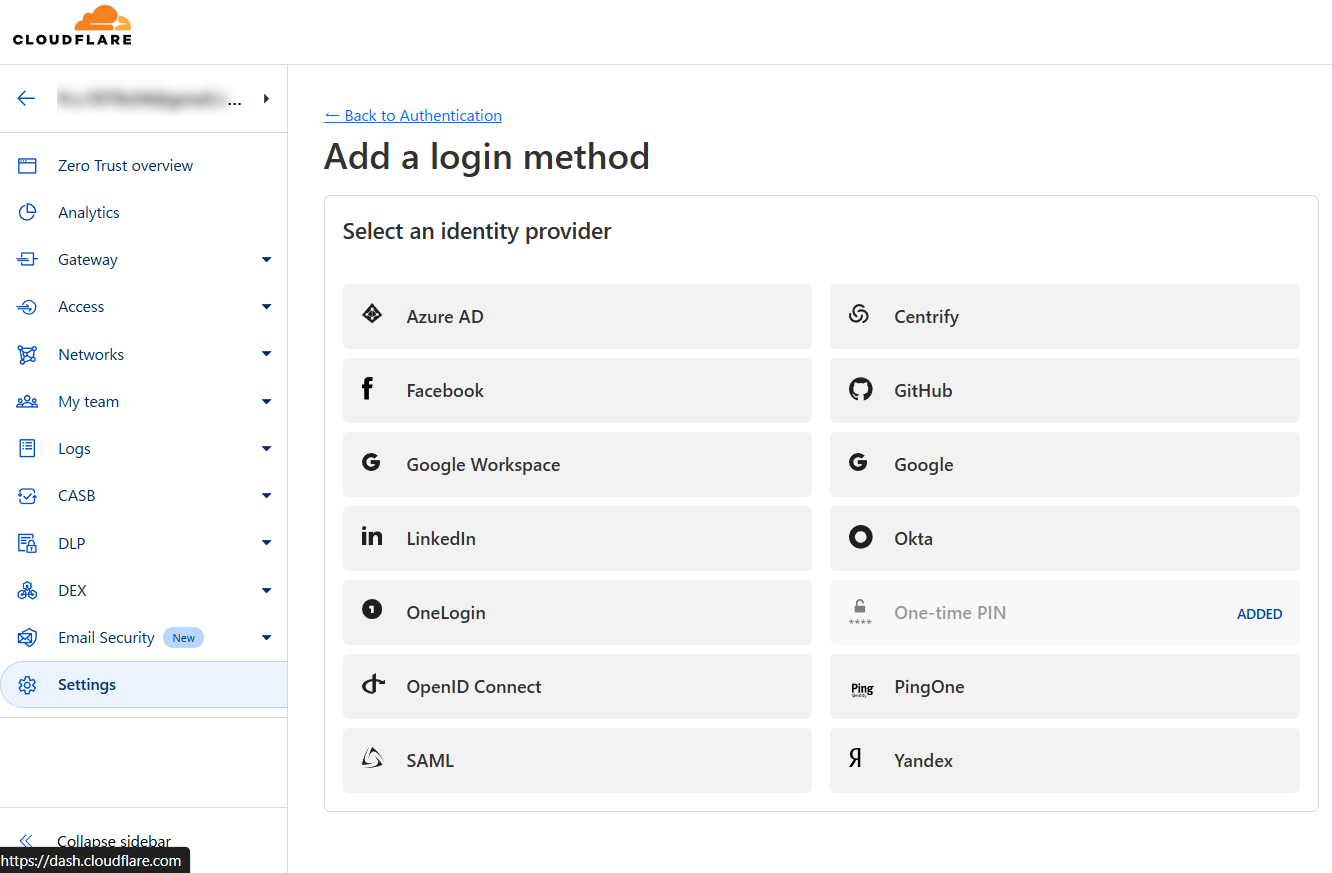1332x873 pixels.
Task: Click the New badge beside Email Security
Action: [x=183, y=638]
